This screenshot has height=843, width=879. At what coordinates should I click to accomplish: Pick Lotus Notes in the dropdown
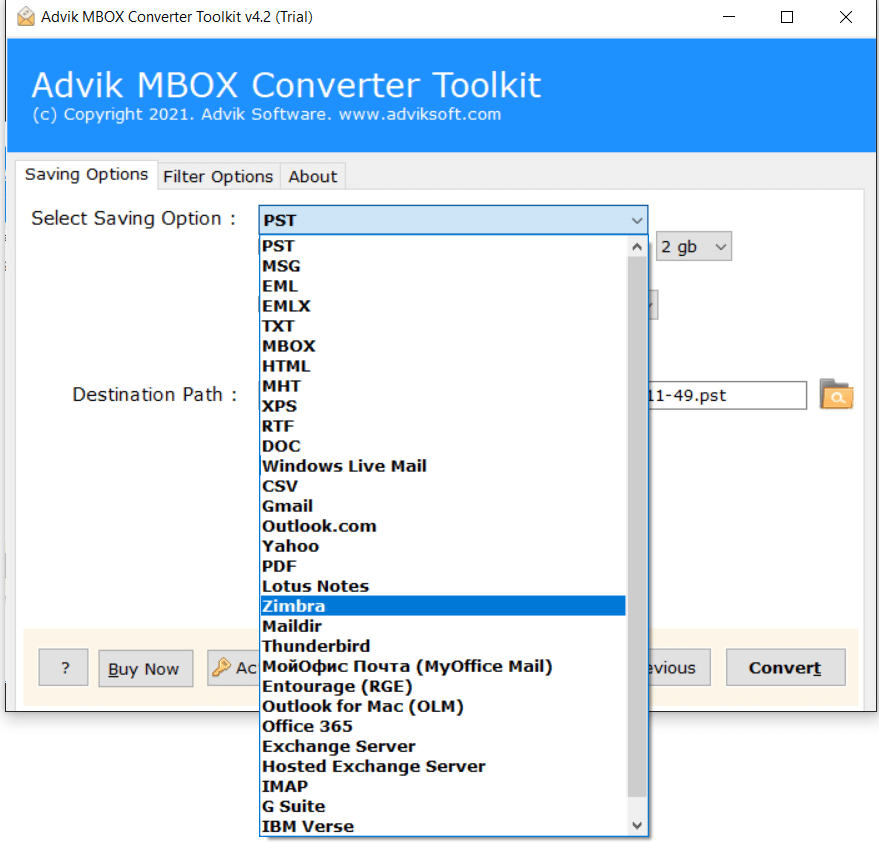(x=443, y=586)
